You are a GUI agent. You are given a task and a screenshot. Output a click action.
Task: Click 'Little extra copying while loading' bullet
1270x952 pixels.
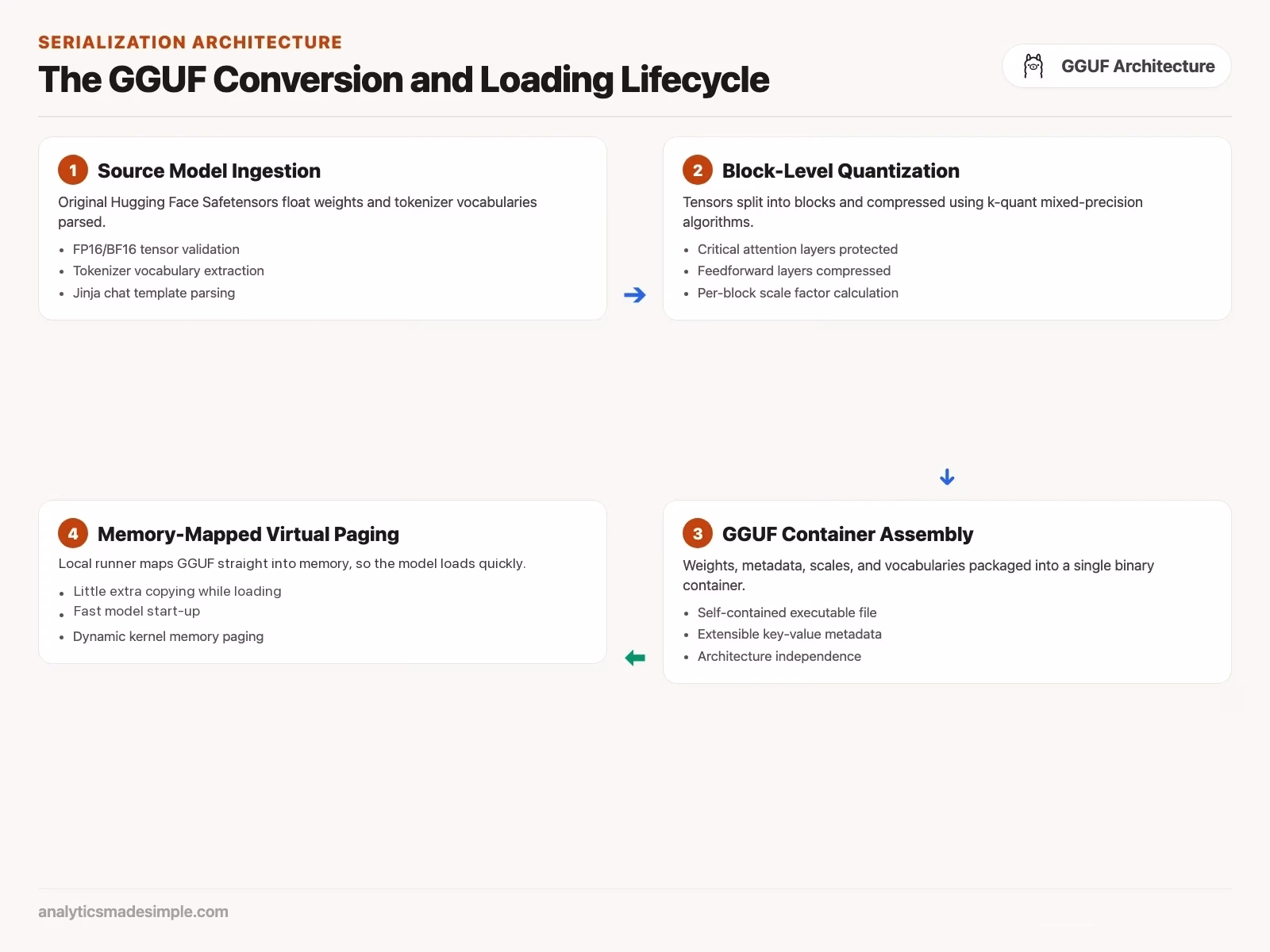pos(177,591)
